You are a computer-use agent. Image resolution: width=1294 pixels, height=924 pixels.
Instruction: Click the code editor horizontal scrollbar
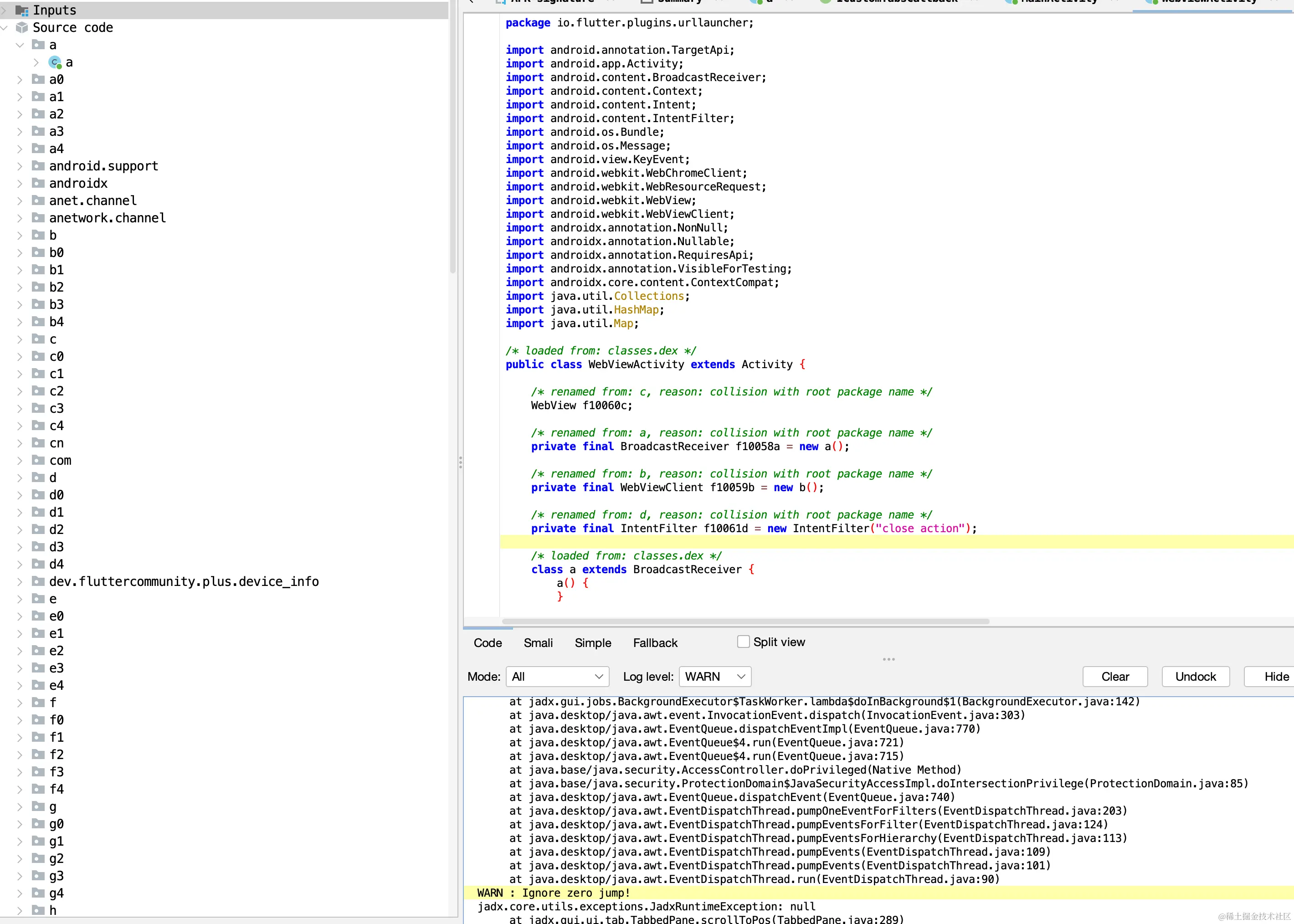click(745, 621)
